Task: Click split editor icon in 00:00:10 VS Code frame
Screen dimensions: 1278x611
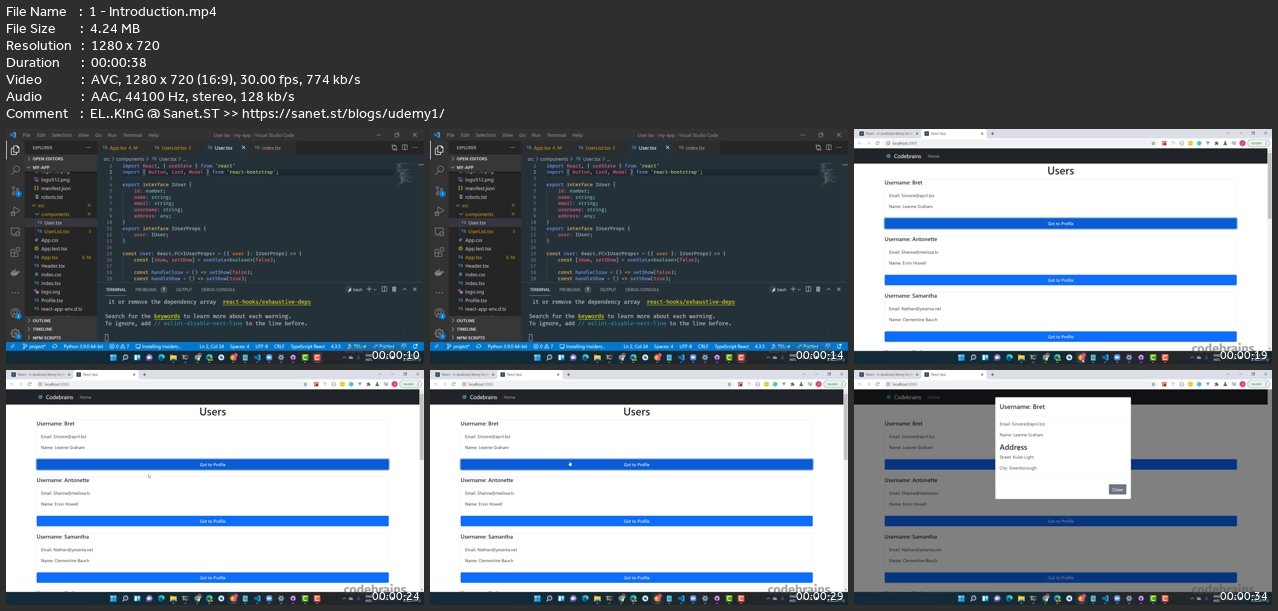Action: click(x=404, y=147)
